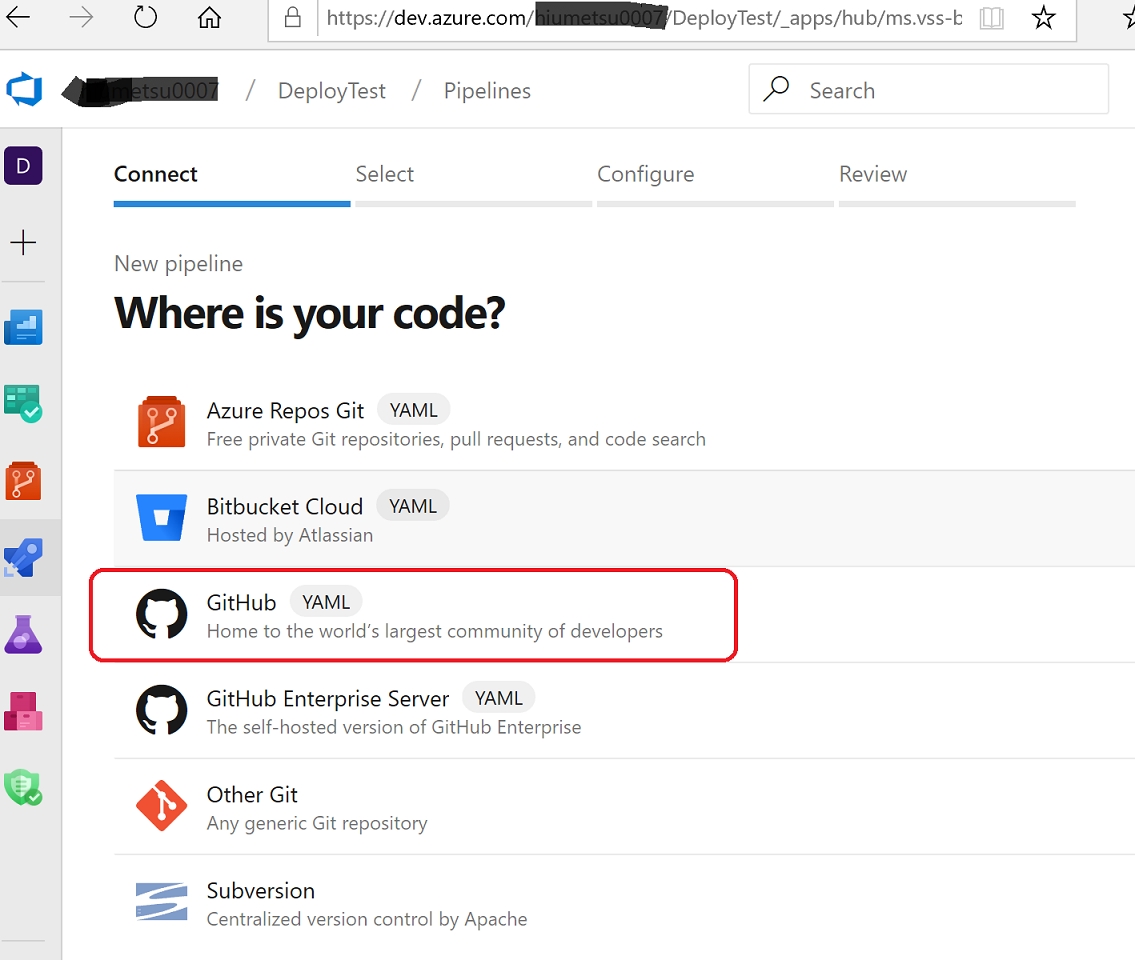Click the GitHub octocat logo
Screen dimensions: 1135x960
(x=162, y=613)
